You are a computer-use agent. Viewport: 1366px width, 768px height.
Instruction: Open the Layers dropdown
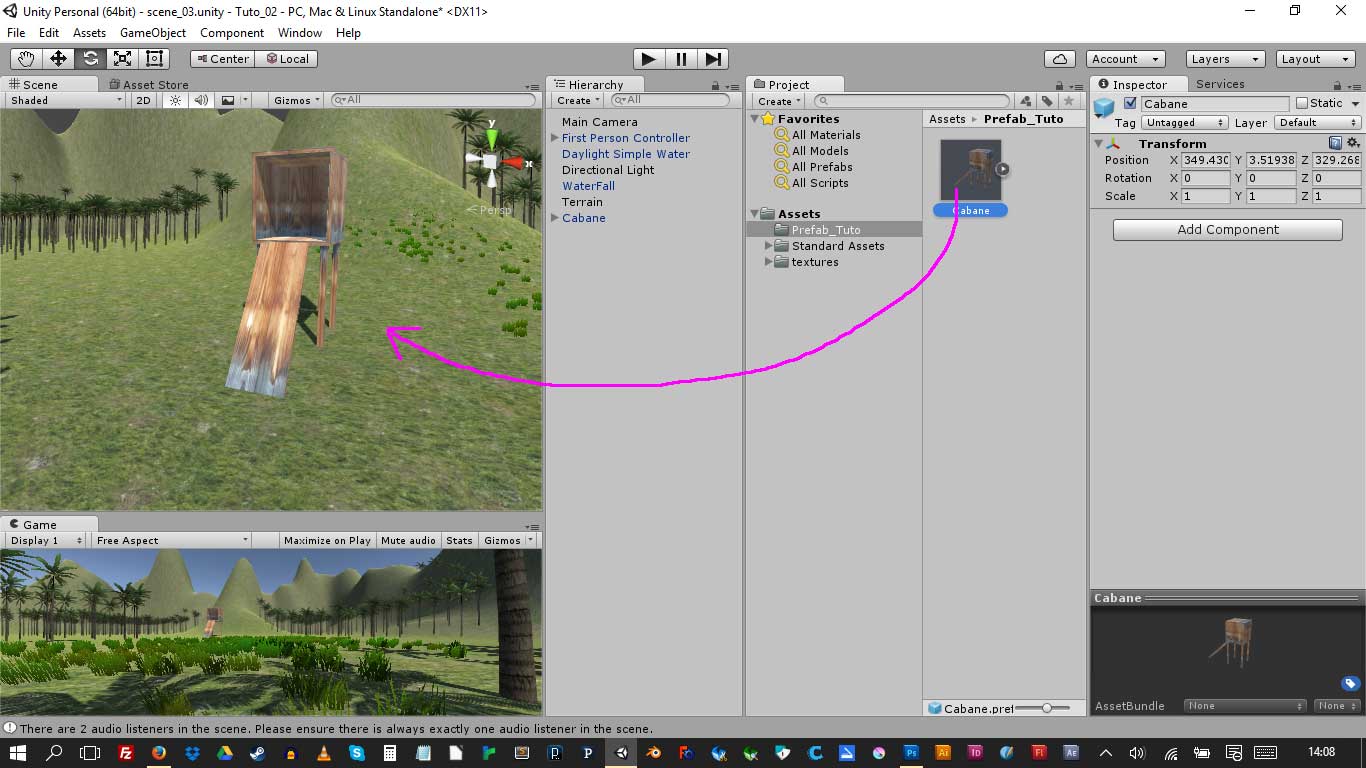point(1224,59)
